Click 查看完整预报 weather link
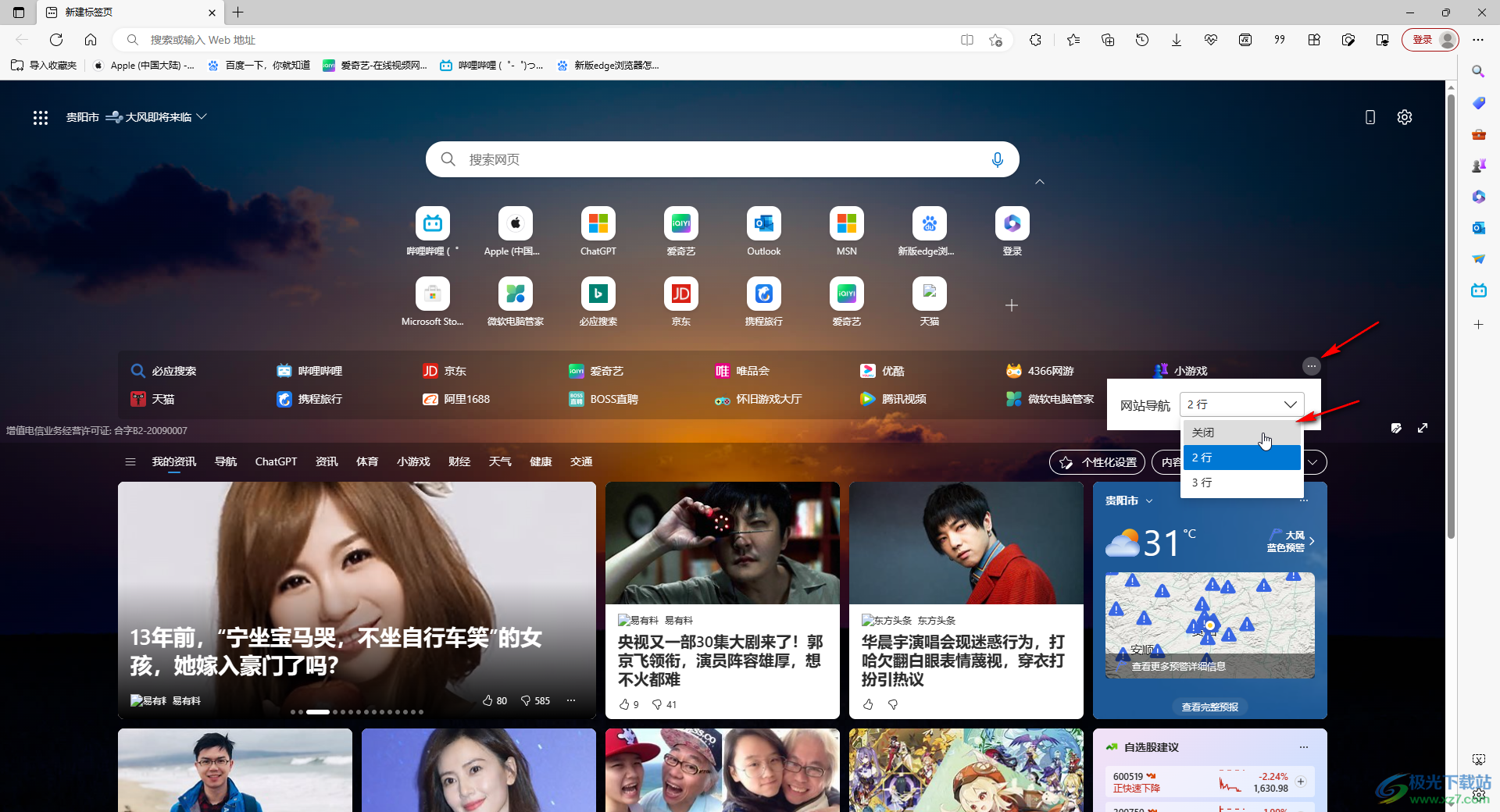This screenshot has width=1500, height=812. 1209,707
